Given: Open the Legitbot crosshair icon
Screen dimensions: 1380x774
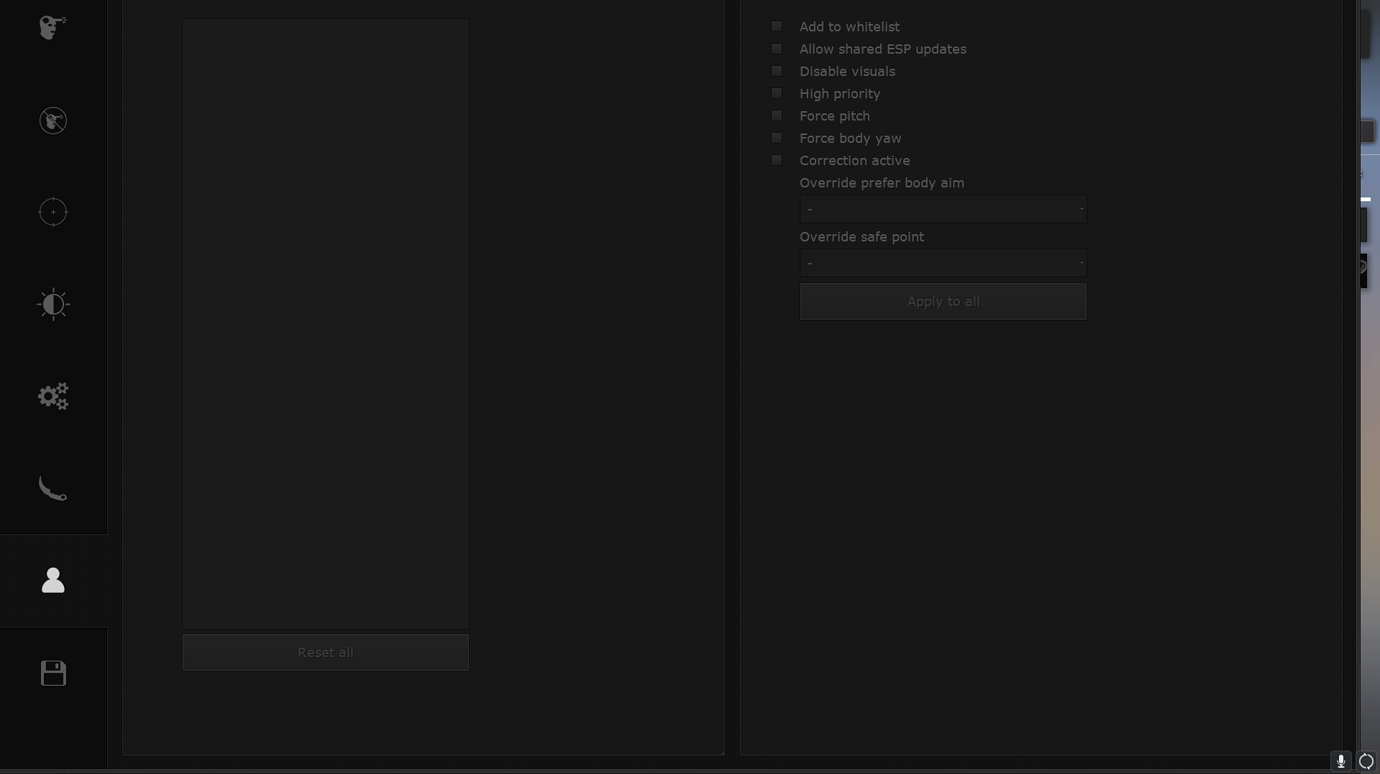Looking at the screenshot, I should click(52, 211).
